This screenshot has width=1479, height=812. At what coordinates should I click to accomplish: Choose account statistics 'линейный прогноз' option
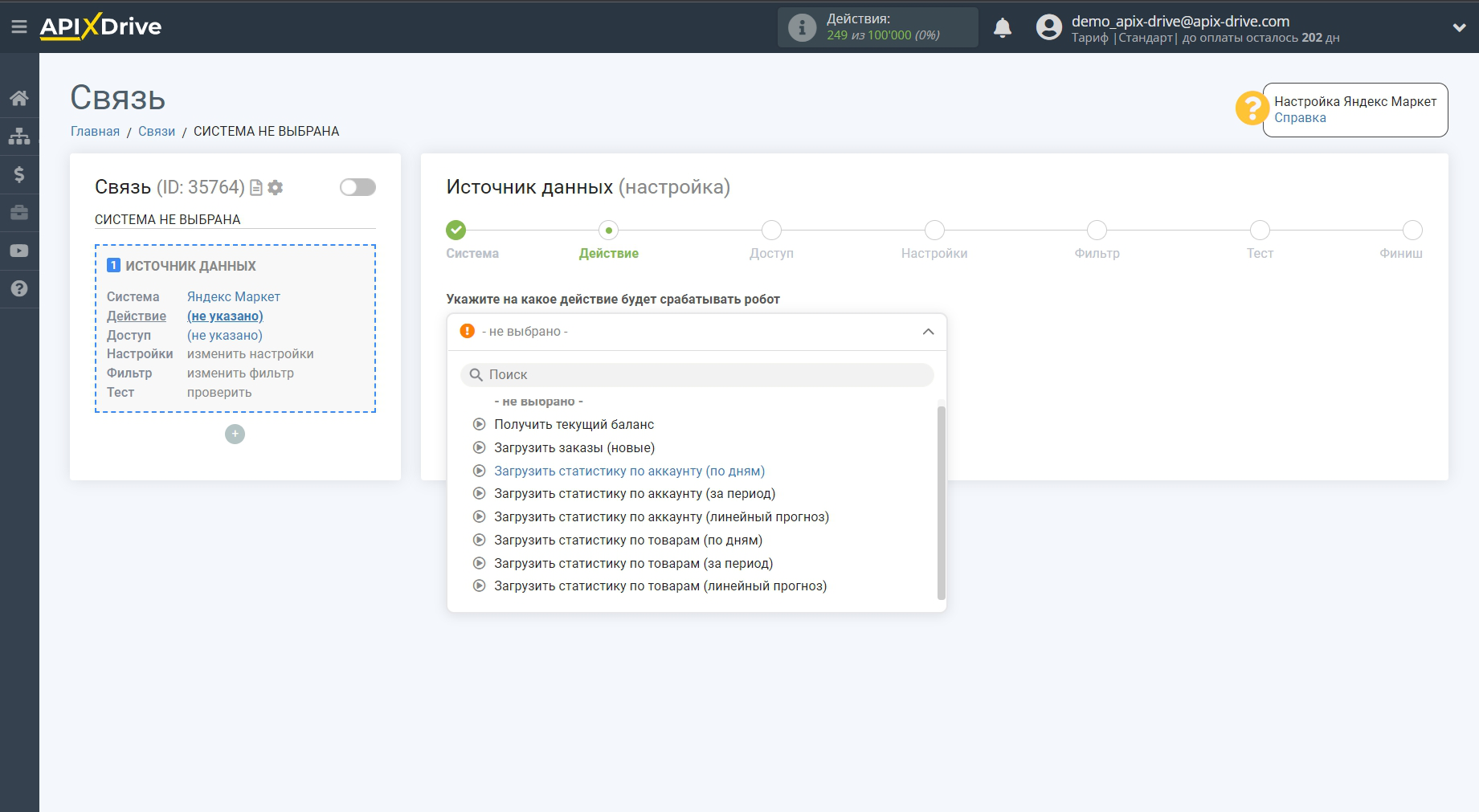point(661,516)
